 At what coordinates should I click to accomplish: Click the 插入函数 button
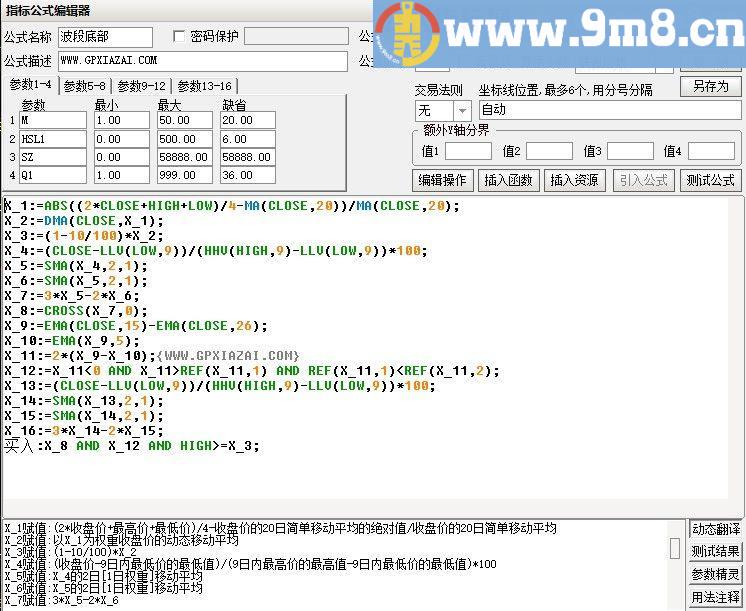coord(508,180)
